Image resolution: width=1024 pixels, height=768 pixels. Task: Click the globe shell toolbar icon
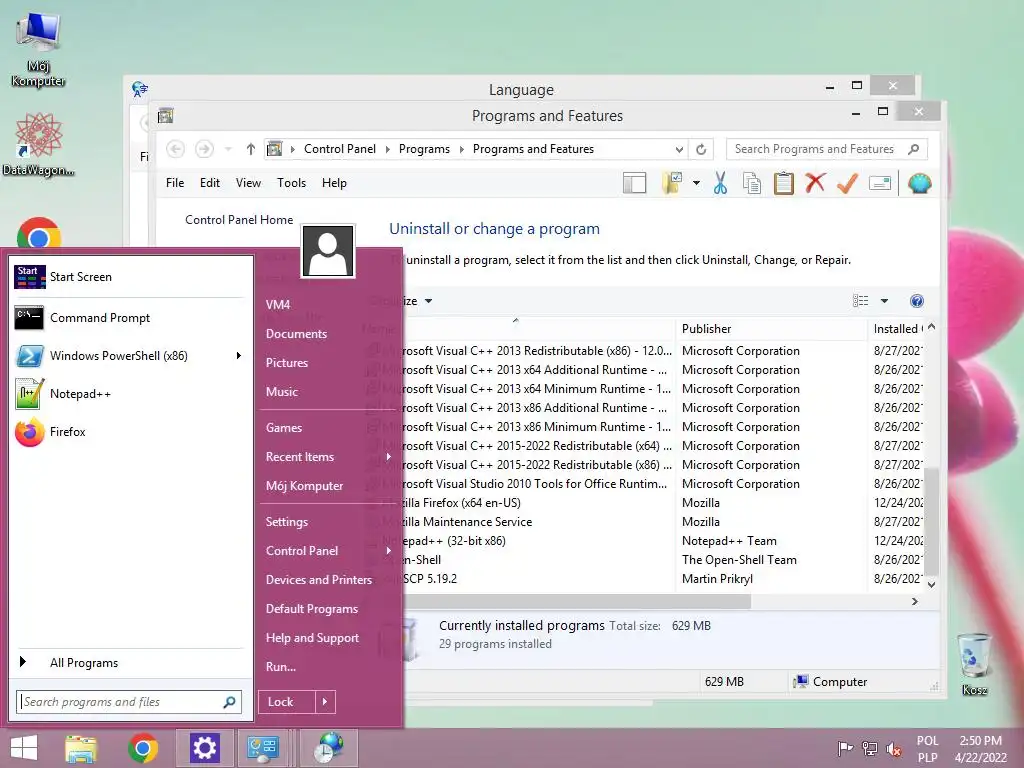click(919, 184)
